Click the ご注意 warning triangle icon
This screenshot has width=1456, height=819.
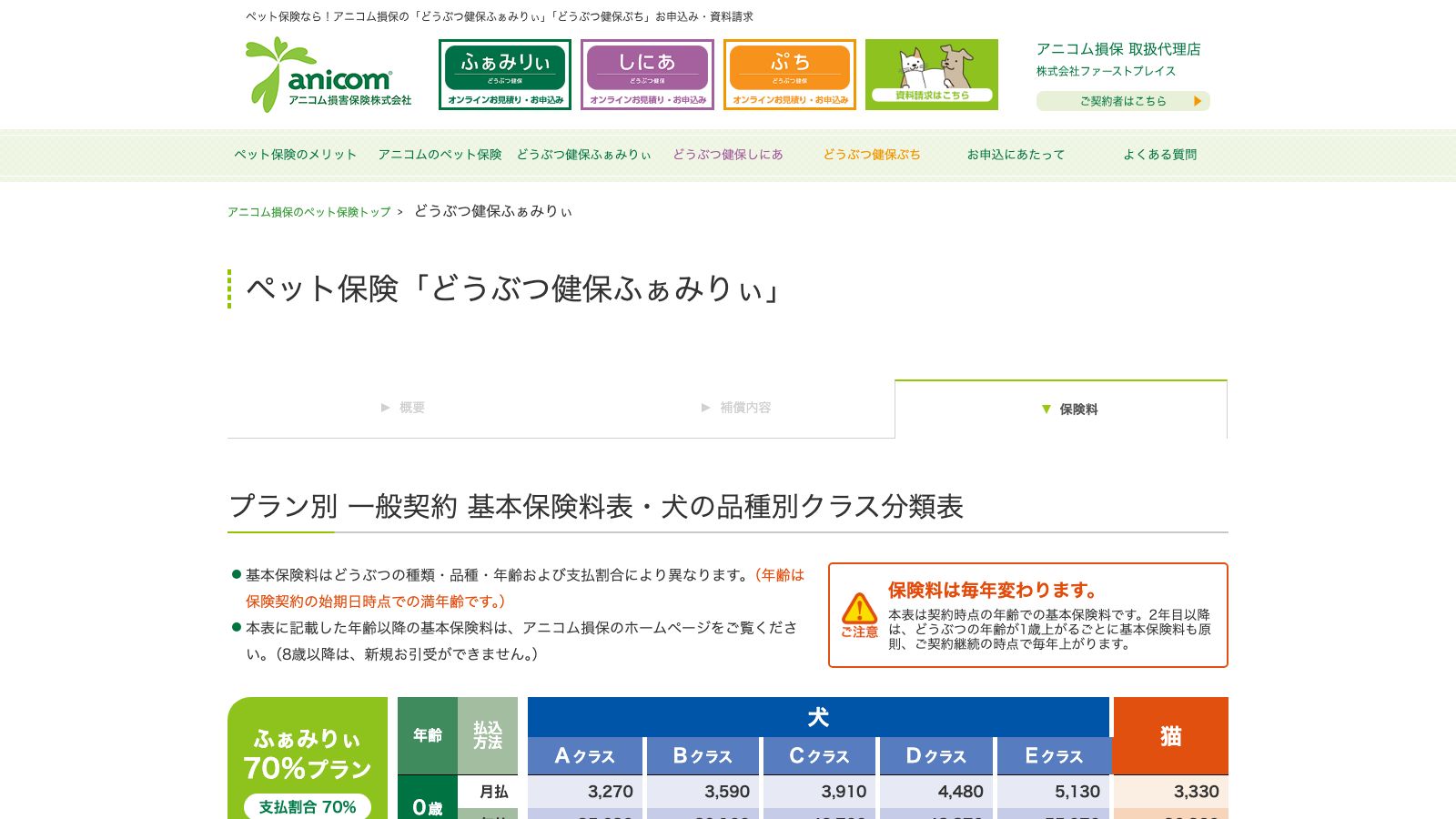point(859,608)
